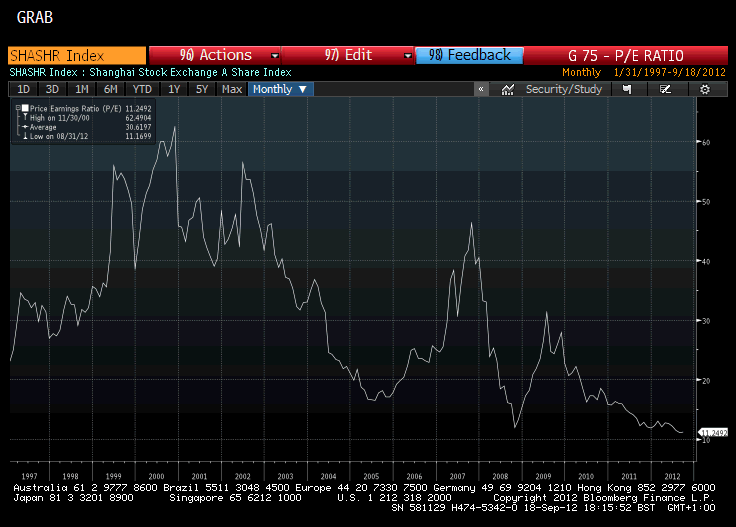Image resolution: width=736 pixels, height=527 pixels.
Task: Select the 1M time range
Action: pos(82,89)
